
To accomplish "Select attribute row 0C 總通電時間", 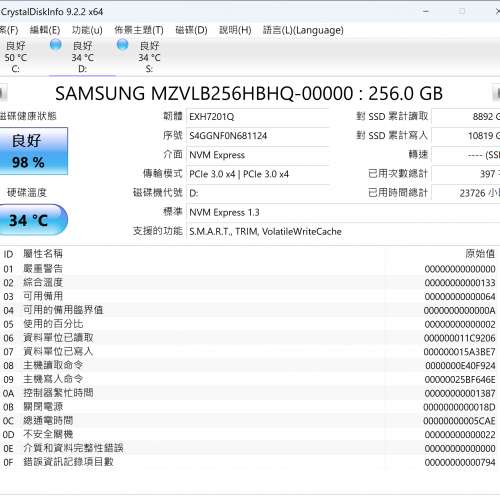I will pyautogui.click(x=249, y=421).
